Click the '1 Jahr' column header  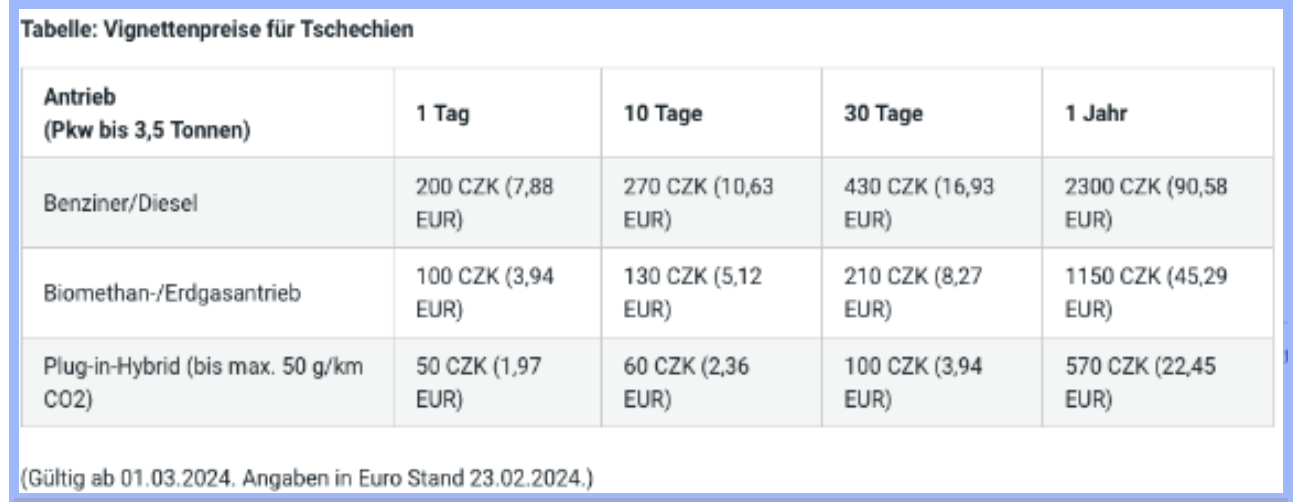1158,113
